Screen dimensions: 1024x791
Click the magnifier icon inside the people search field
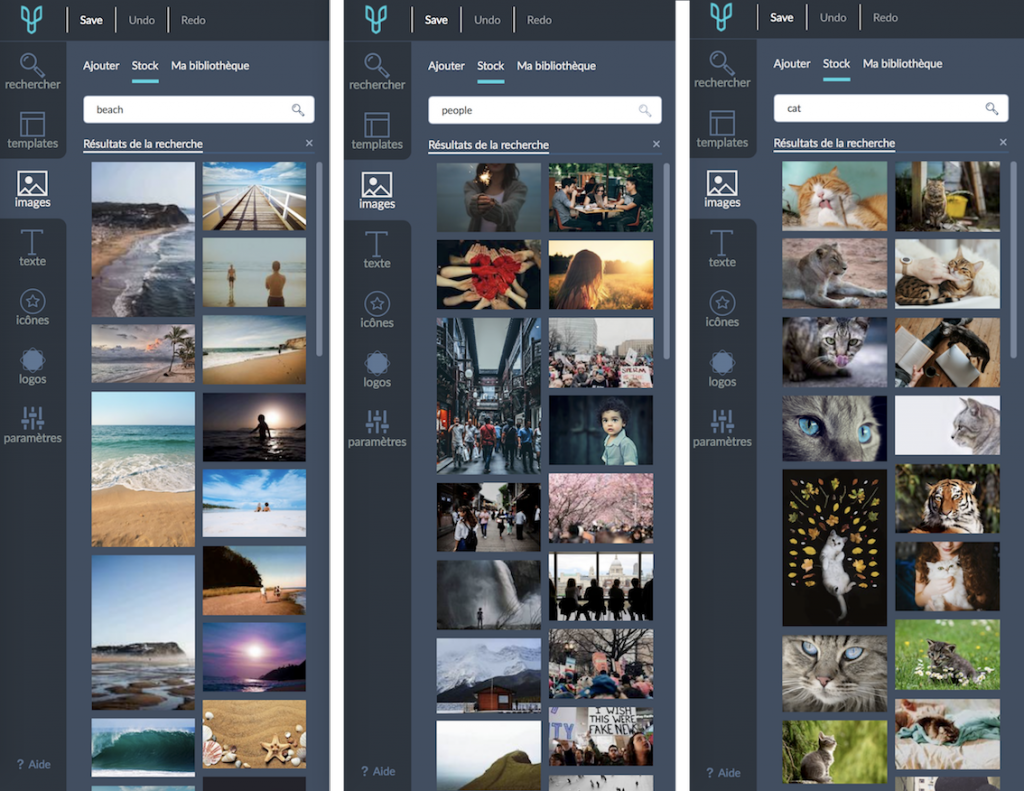pyautogui.click(x=645, y=110)
